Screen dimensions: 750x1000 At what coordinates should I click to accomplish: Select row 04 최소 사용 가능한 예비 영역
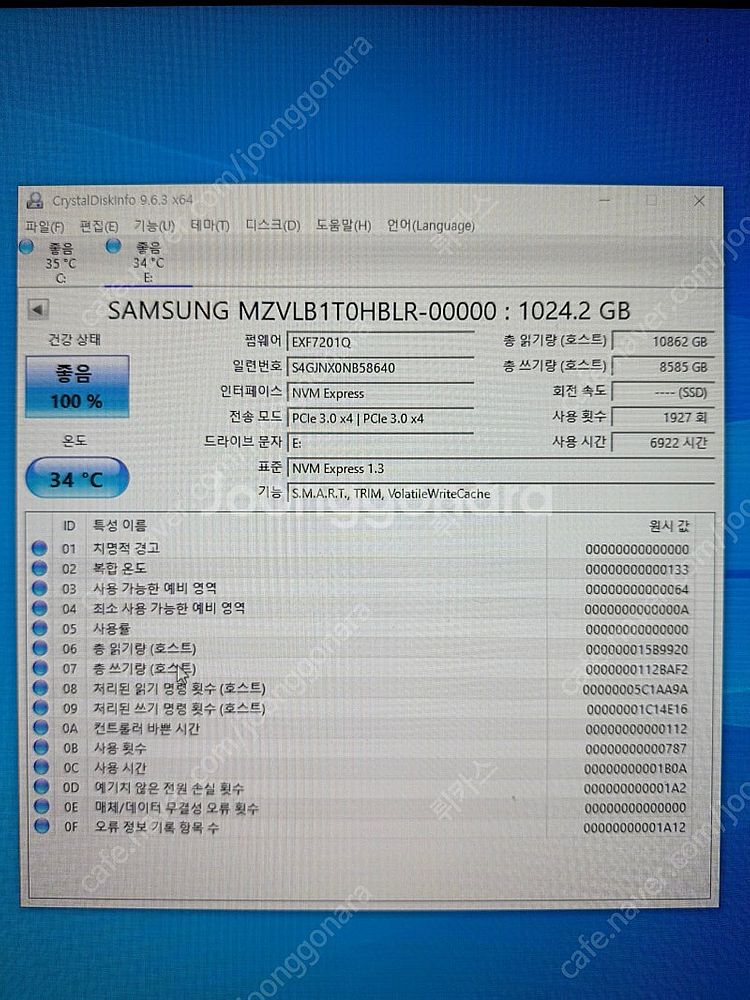pos(361,608)
